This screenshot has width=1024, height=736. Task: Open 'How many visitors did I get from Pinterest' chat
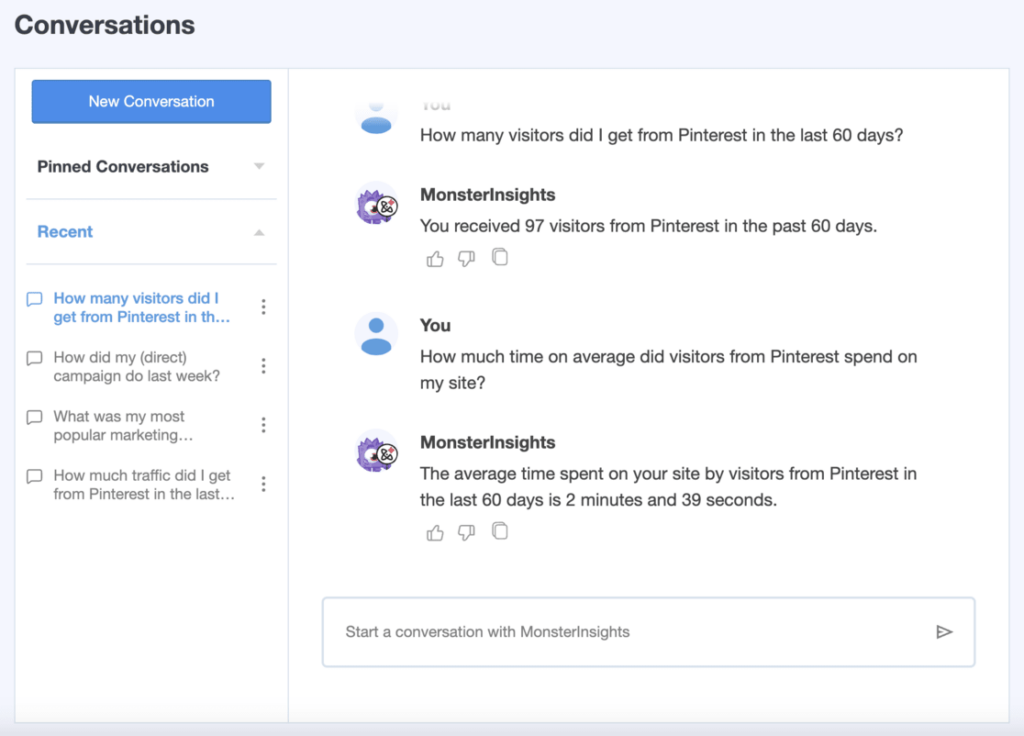(x=140, y=307)
